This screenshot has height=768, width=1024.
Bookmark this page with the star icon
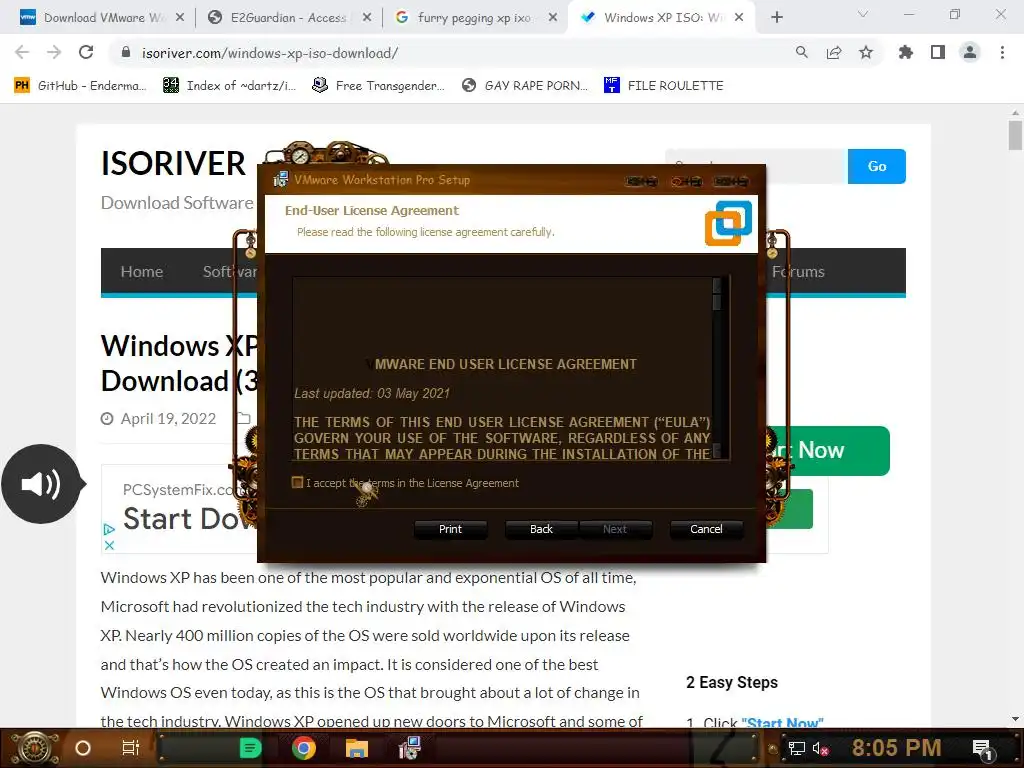pyautogui.click(x=866, y=52)
